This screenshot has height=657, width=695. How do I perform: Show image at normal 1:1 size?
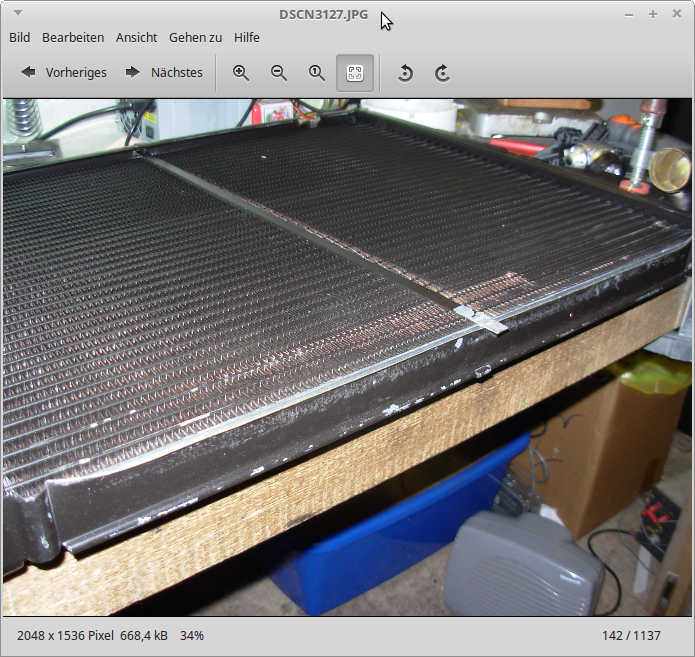tap(317, 73)
